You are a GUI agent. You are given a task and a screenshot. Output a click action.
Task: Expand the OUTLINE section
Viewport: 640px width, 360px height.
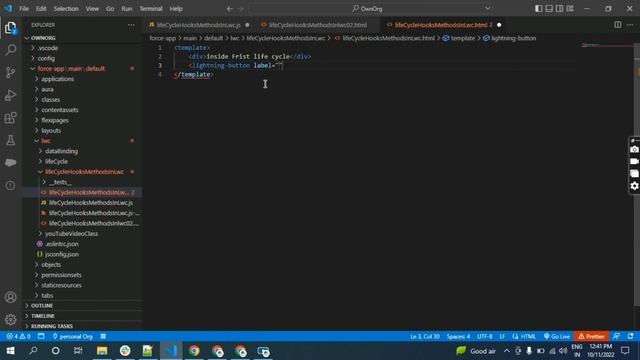tap(82, 306)
